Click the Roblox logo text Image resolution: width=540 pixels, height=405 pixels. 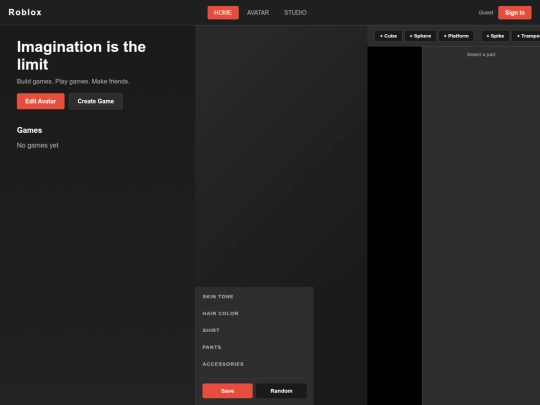pos(25,12)
